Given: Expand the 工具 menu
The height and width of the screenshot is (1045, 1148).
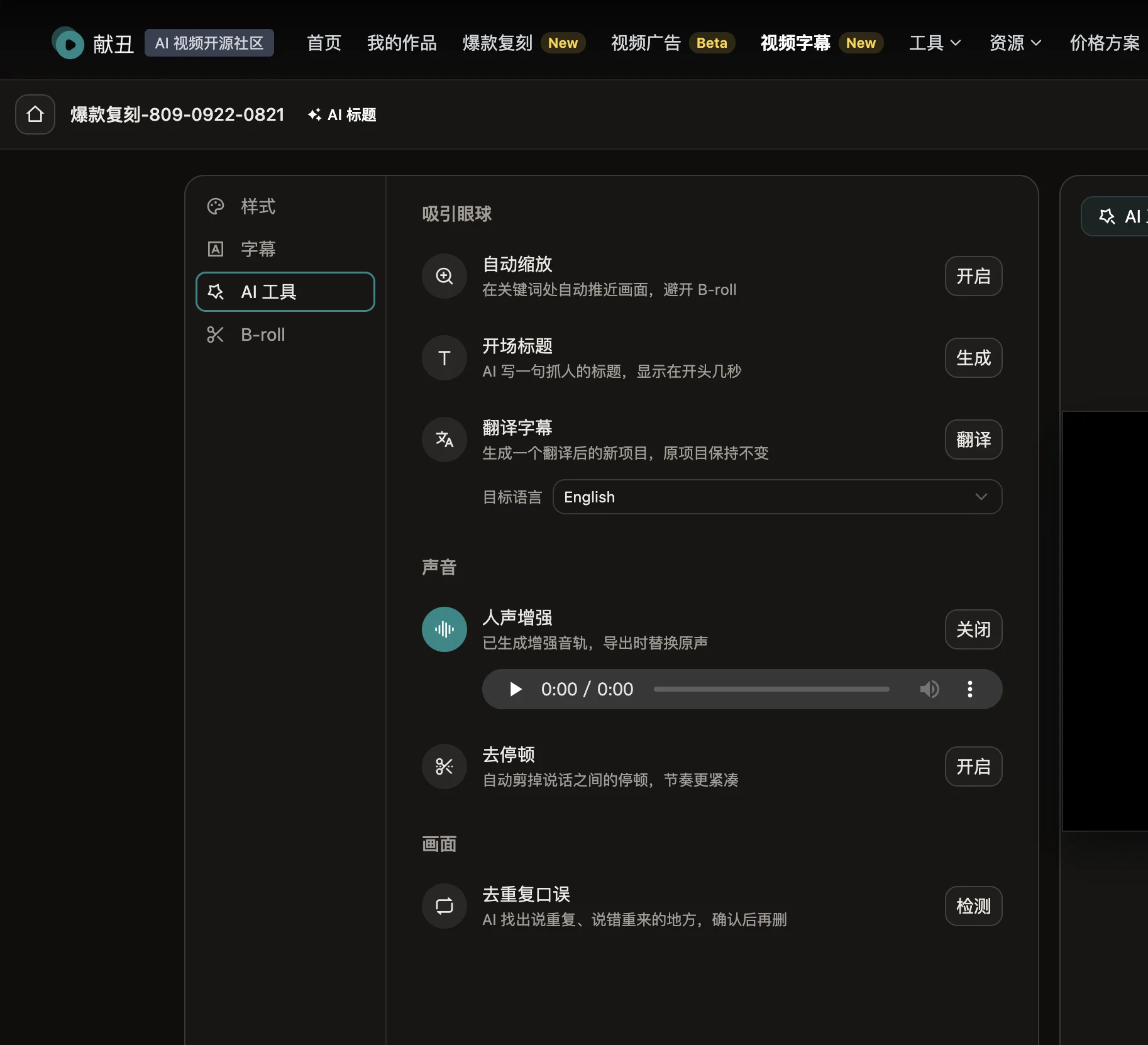Looking at the screenshot, I should point(935,43).
